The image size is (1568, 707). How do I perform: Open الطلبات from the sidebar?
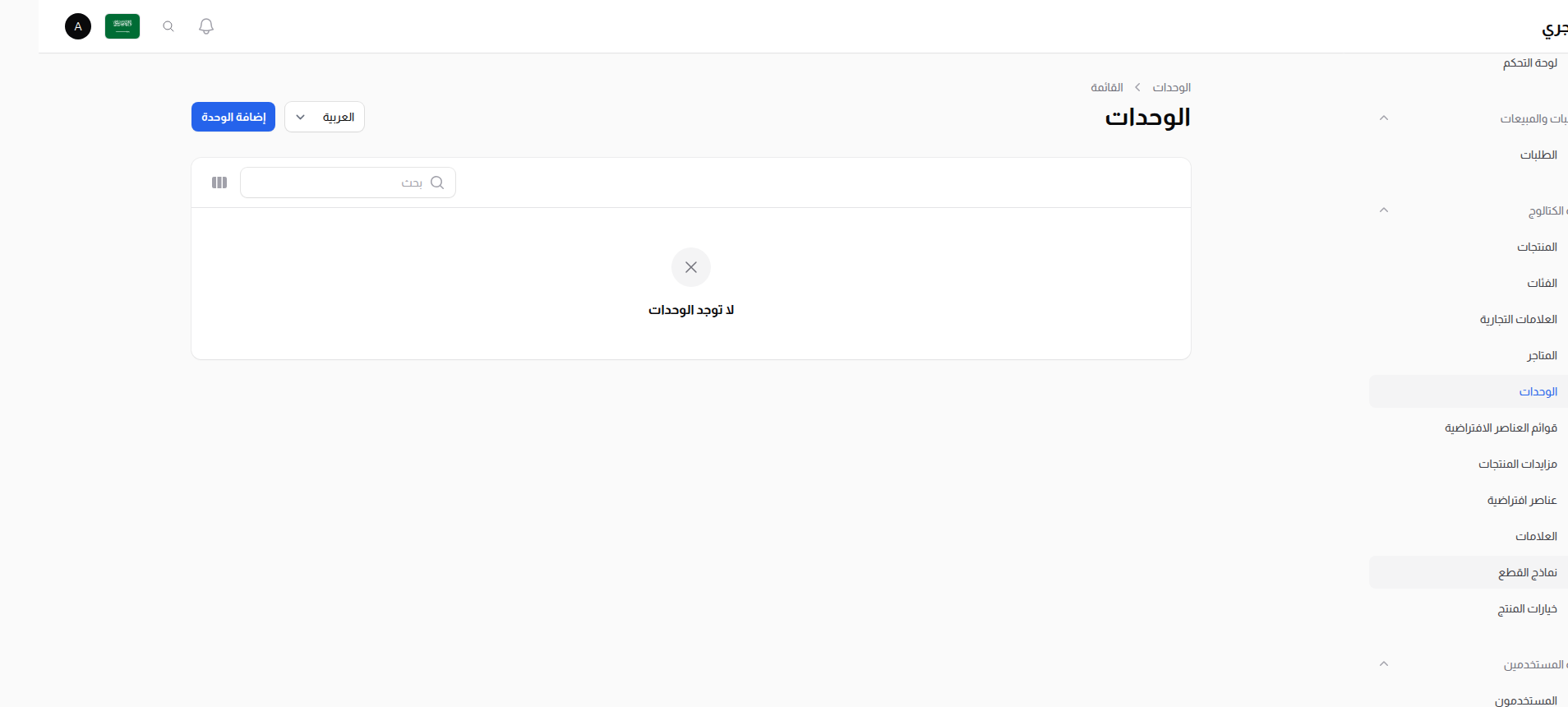[1539, 155]
